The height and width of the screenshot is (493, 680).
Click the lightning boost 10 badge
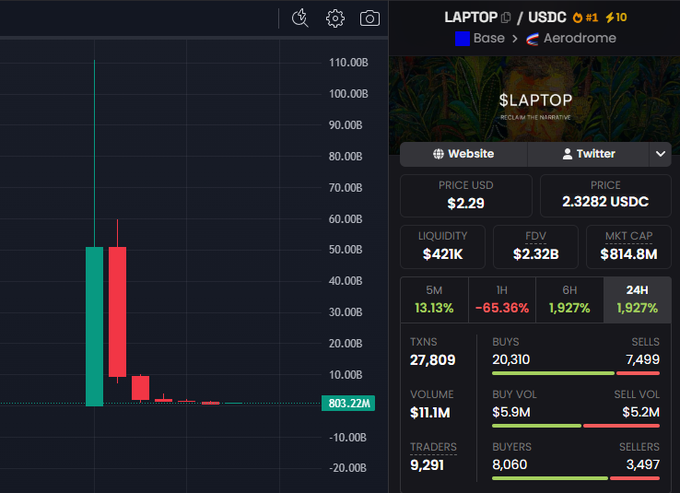coord(616,17)
